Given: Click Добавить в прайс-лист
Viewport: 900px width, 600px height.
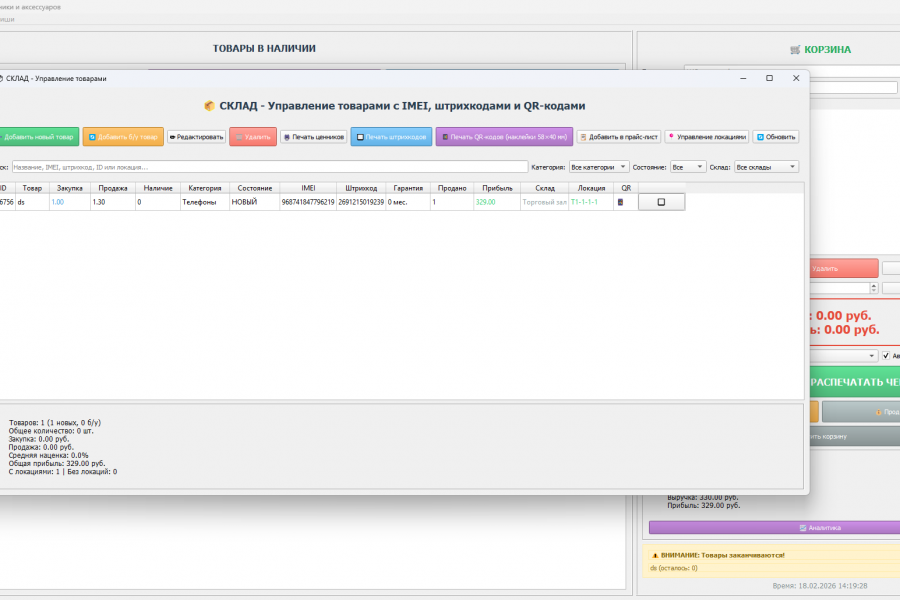Looking at the screenshot, I should point(619,137).
